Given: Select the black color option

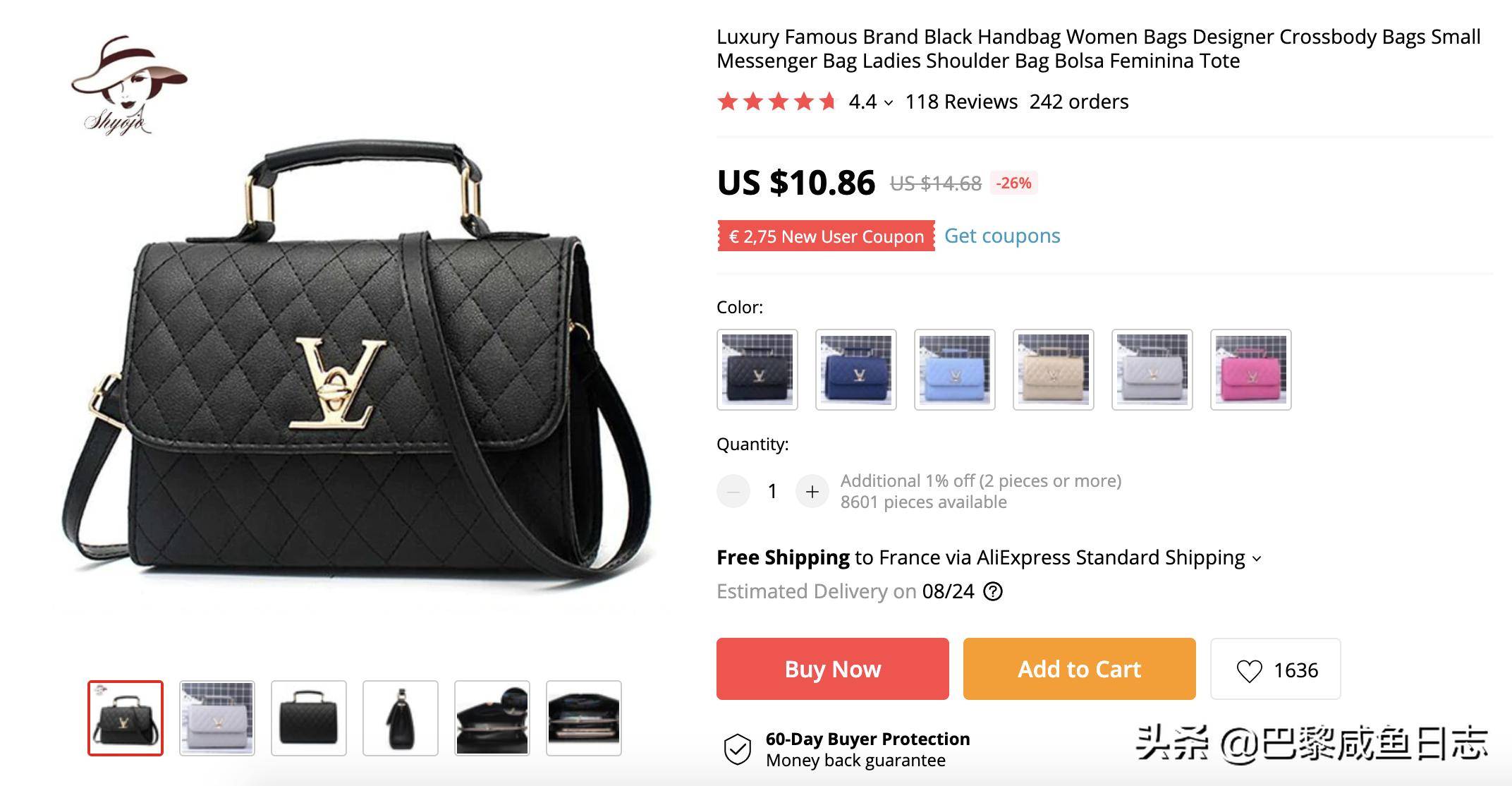Looking at the screenshot, I should 757,370.
